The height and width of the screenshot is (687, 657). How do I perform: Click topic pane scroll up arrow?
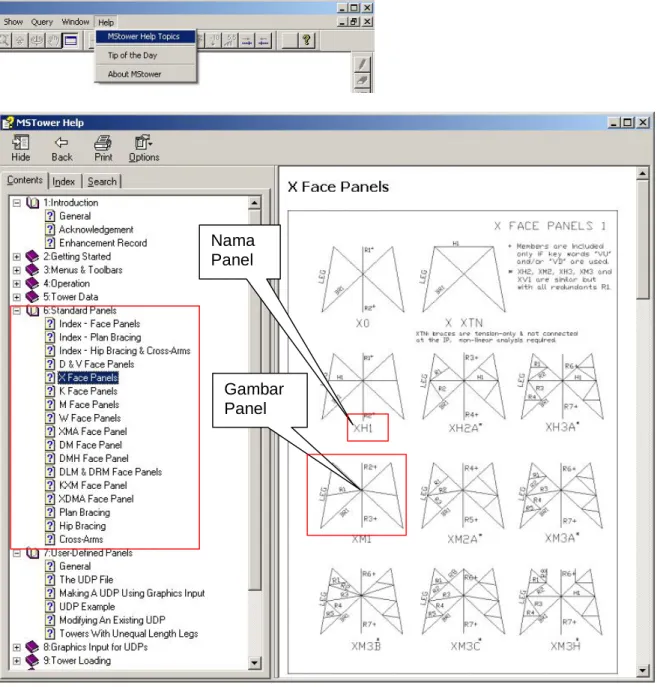(643, 174)
